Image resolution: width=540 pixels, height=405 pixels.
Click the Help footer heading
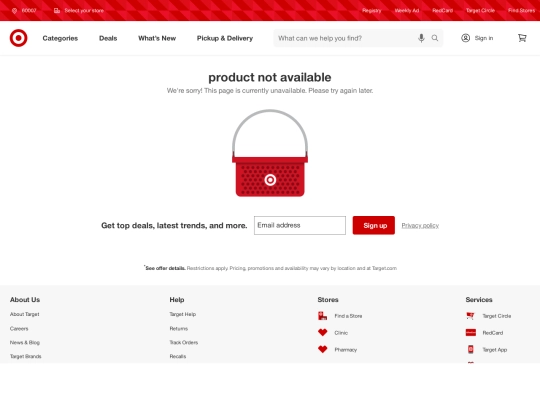pyautogui.click(x=177, y=300)
